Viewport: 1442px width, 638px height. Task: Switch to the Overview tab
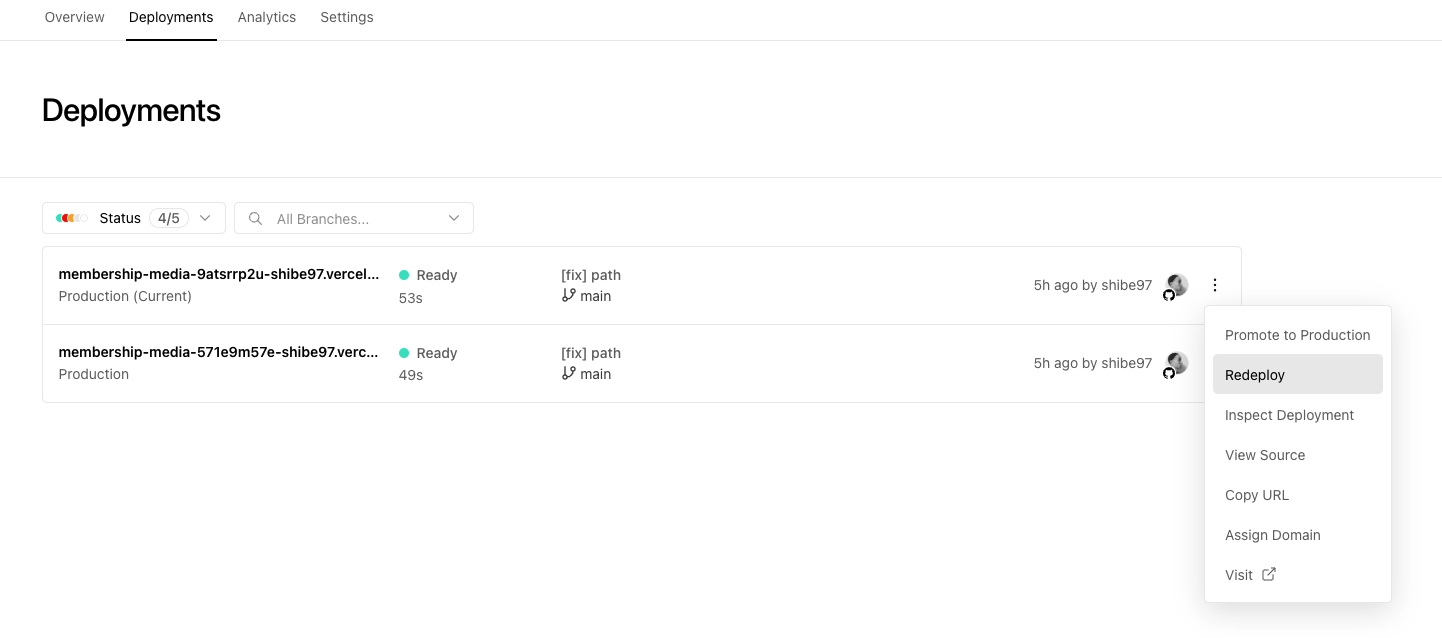click(75, 17)
